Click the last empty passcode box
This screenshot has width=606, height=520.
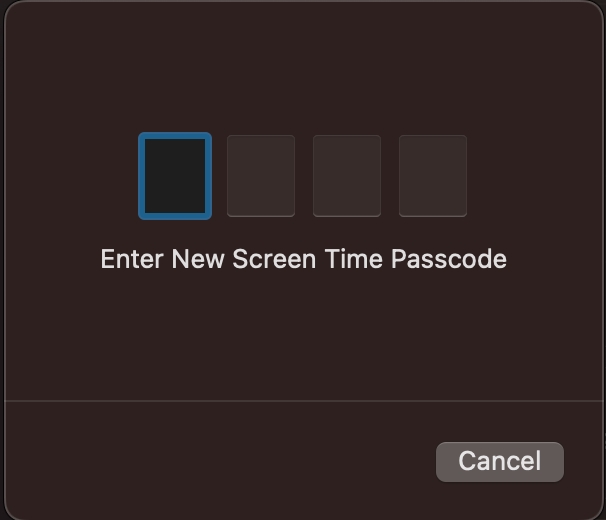[x=433, y=176]
